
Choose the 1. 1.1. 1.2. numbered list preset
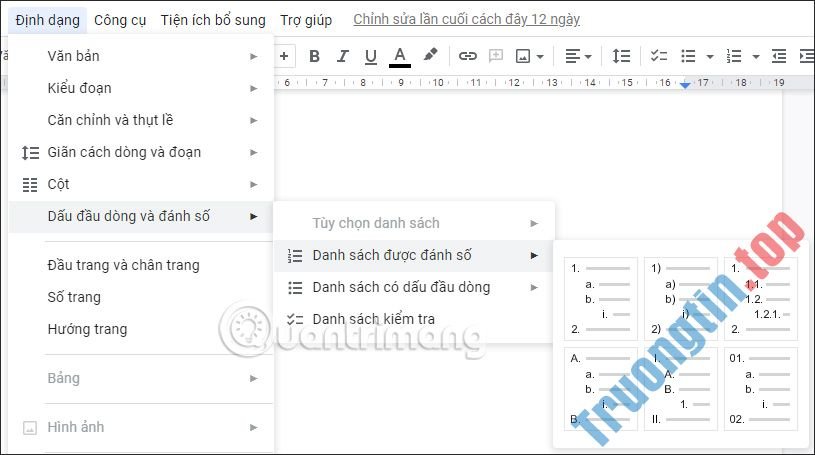761,299
